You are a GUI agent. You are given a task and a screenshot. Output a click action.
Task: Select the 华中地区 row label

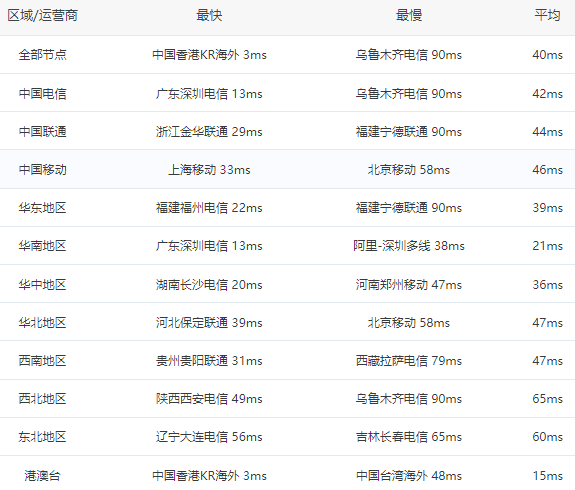click(x=43, y=285)
